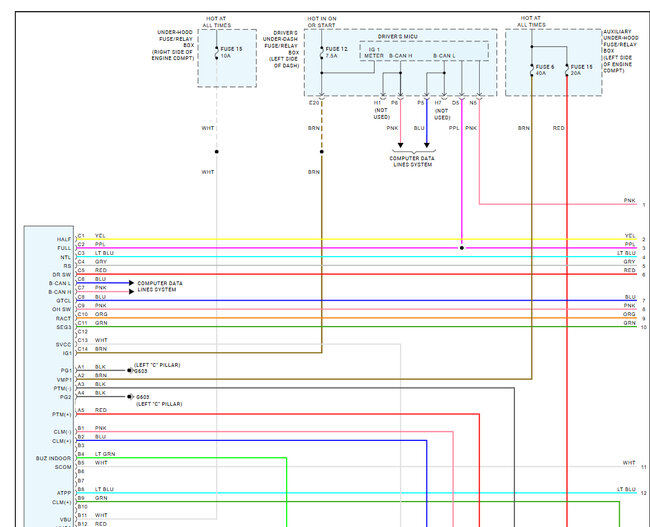Click pin label C10
Screen dimensions: 650x527
(x=83, y=314)
